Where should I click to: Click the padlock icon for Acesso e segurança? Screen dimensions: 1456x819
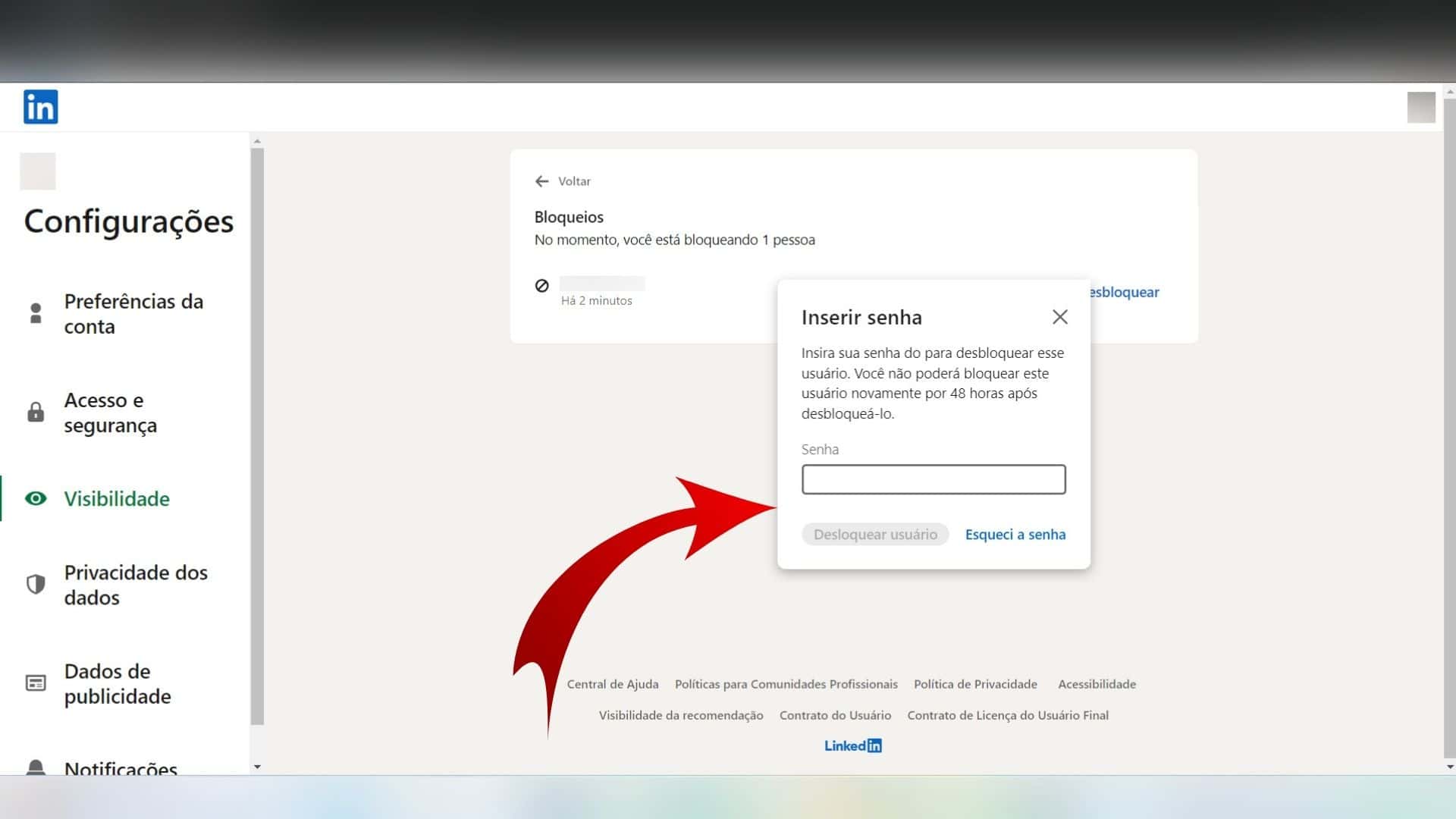pyautogui.click(x=36, y=412)
